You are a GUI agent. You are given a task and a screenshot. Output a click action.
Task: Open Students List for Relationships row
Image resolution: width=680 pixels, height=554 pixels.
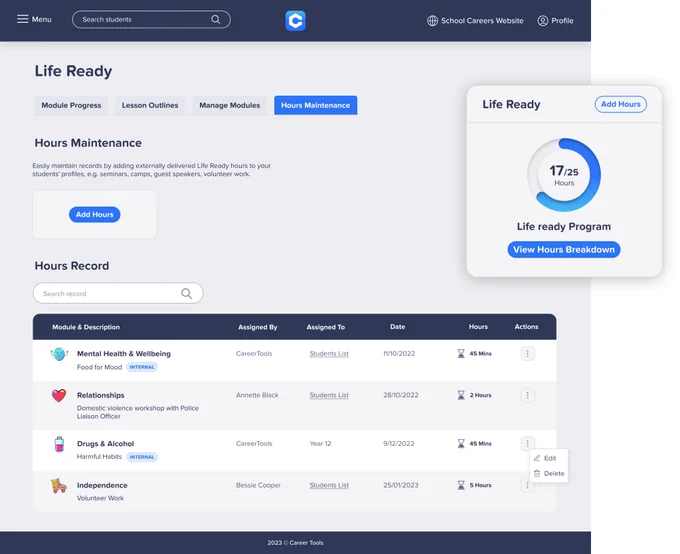[x=329, y=395]
